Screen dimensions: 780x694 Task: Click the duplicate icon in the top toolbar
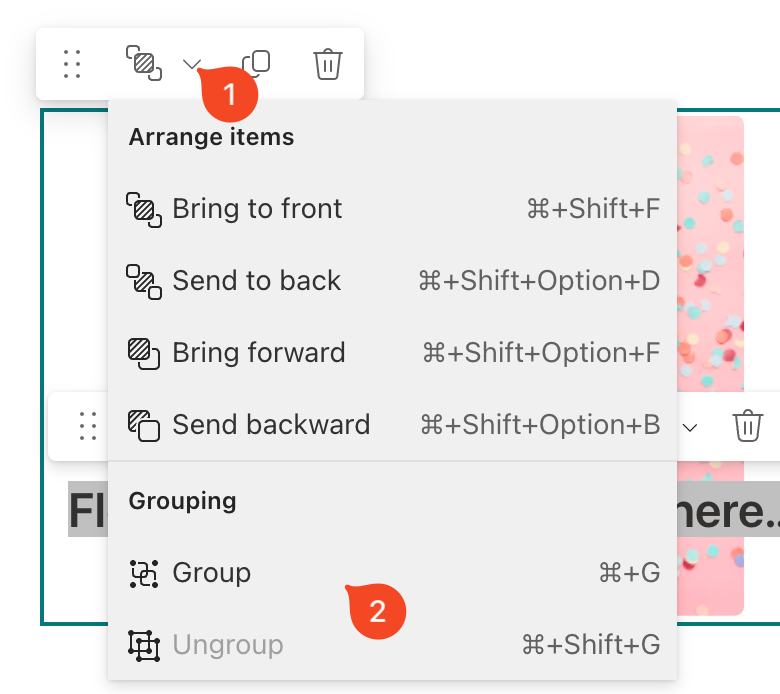pos(258,63)
